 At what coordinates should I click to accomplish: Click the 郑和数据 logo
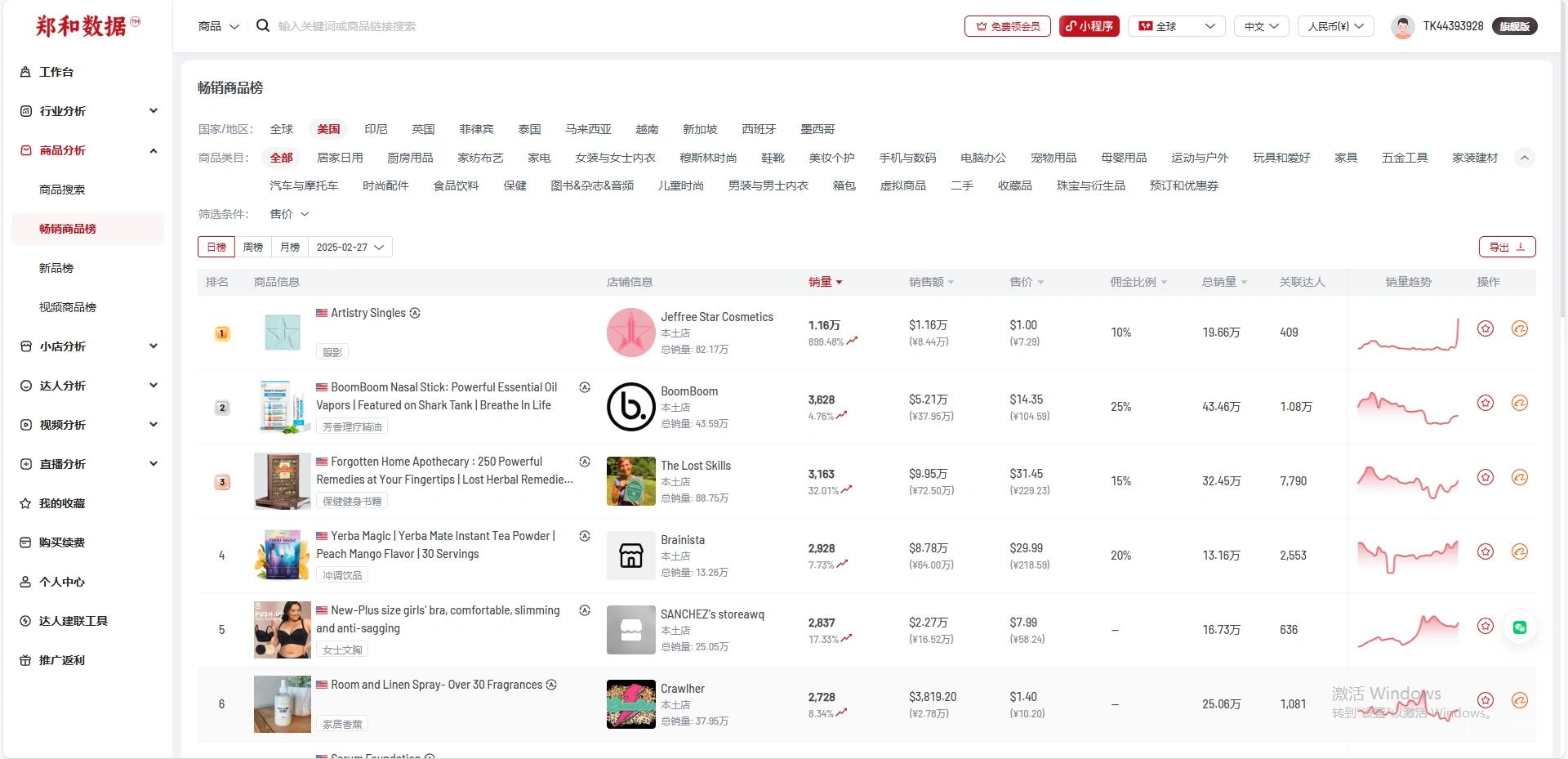(87, 26)
